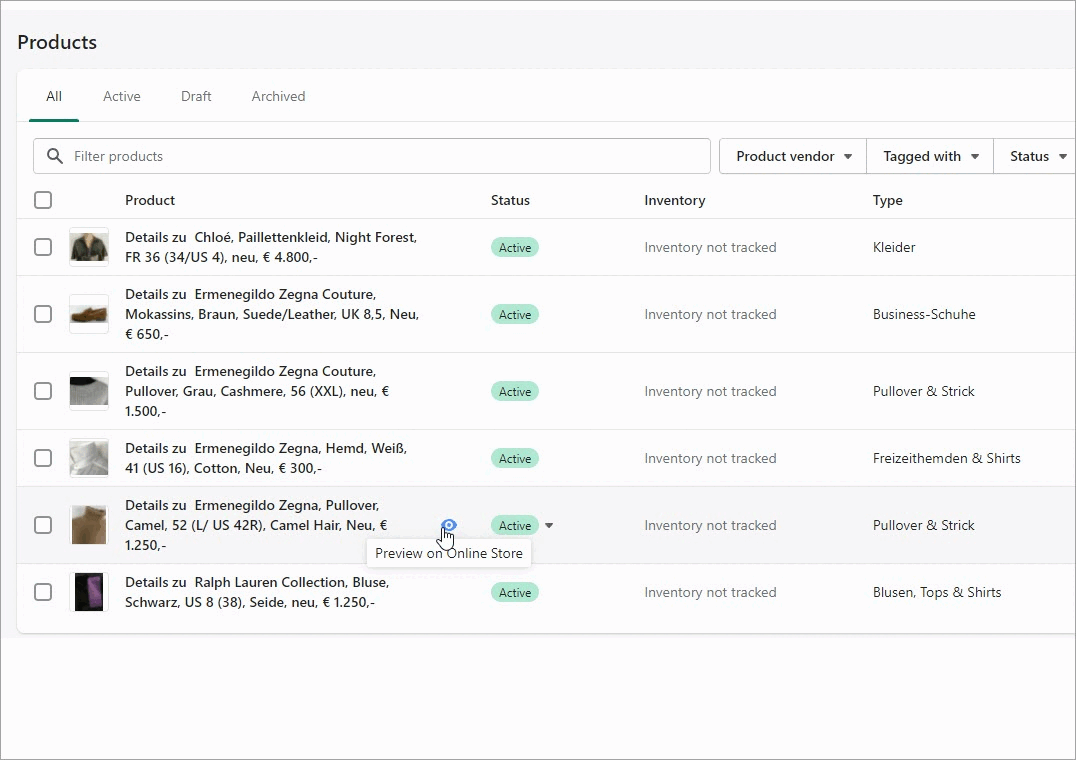
Task: Check the Zegna Pullover Camel row checkbox
Action: tap(43, 525)
